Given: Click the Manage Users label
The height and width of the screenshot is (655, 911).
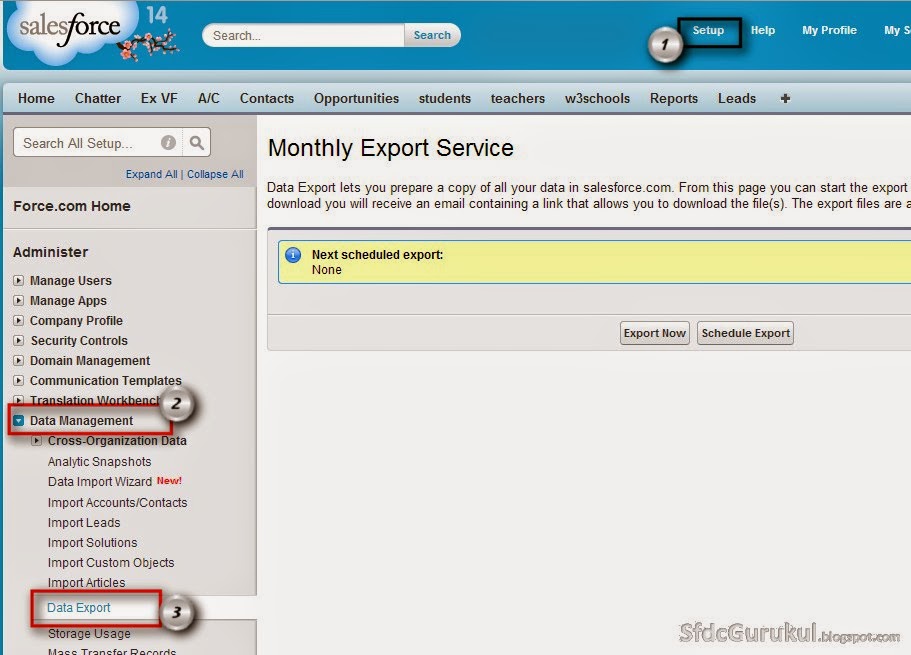Looking at the screenshot, I should coord(70,280).
